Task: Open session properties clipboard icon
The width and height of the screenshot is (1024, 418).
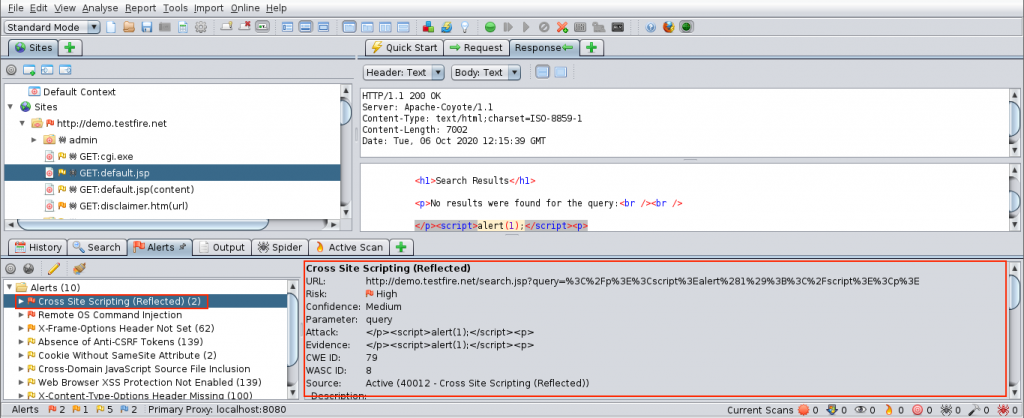Action: [183, 27]
